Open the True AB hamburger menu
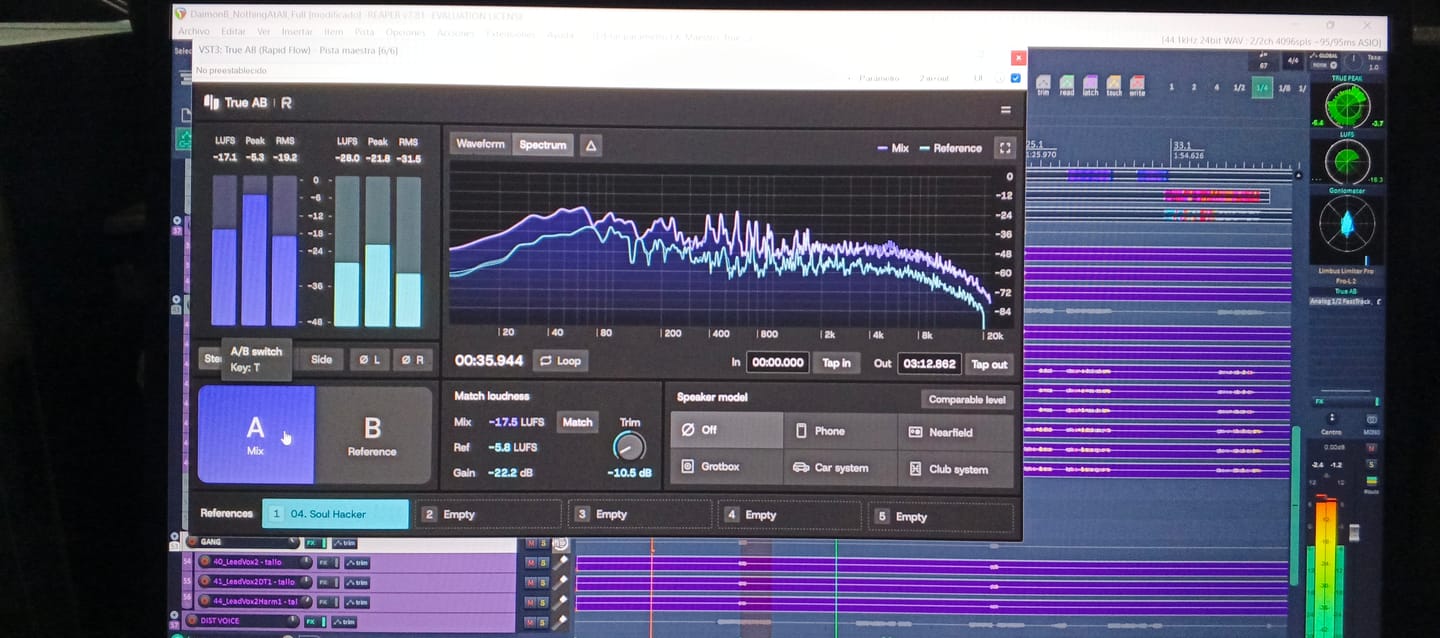Viewport: 1440px width, 638px height. pyautogui.click(x=1005, y=109)
